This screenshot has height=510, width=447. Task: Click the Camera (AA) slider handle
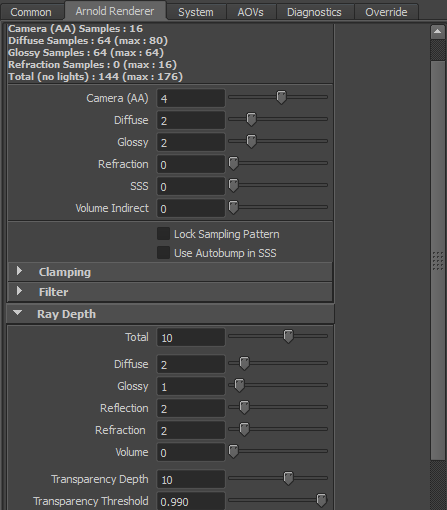point(281,97)
